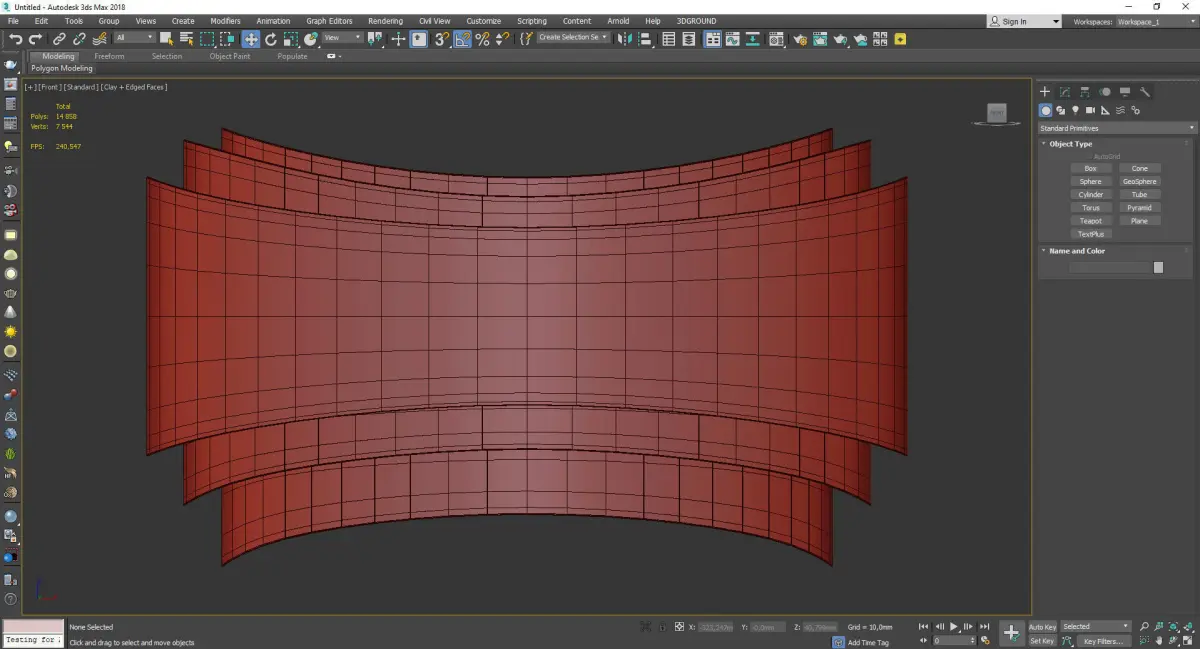Click the Teapot primitive button
The image size is (1200, 649).
[x=1090, y=221]
